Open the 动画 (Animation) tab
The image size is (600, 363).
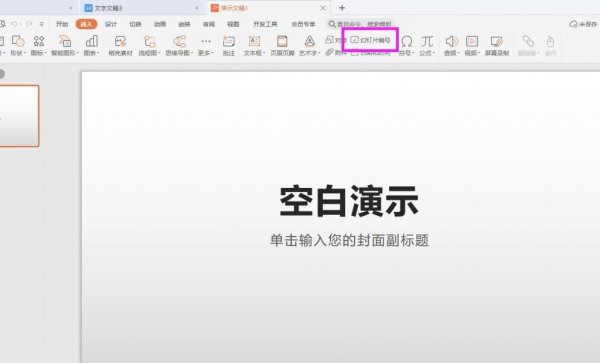click(160, 24)
